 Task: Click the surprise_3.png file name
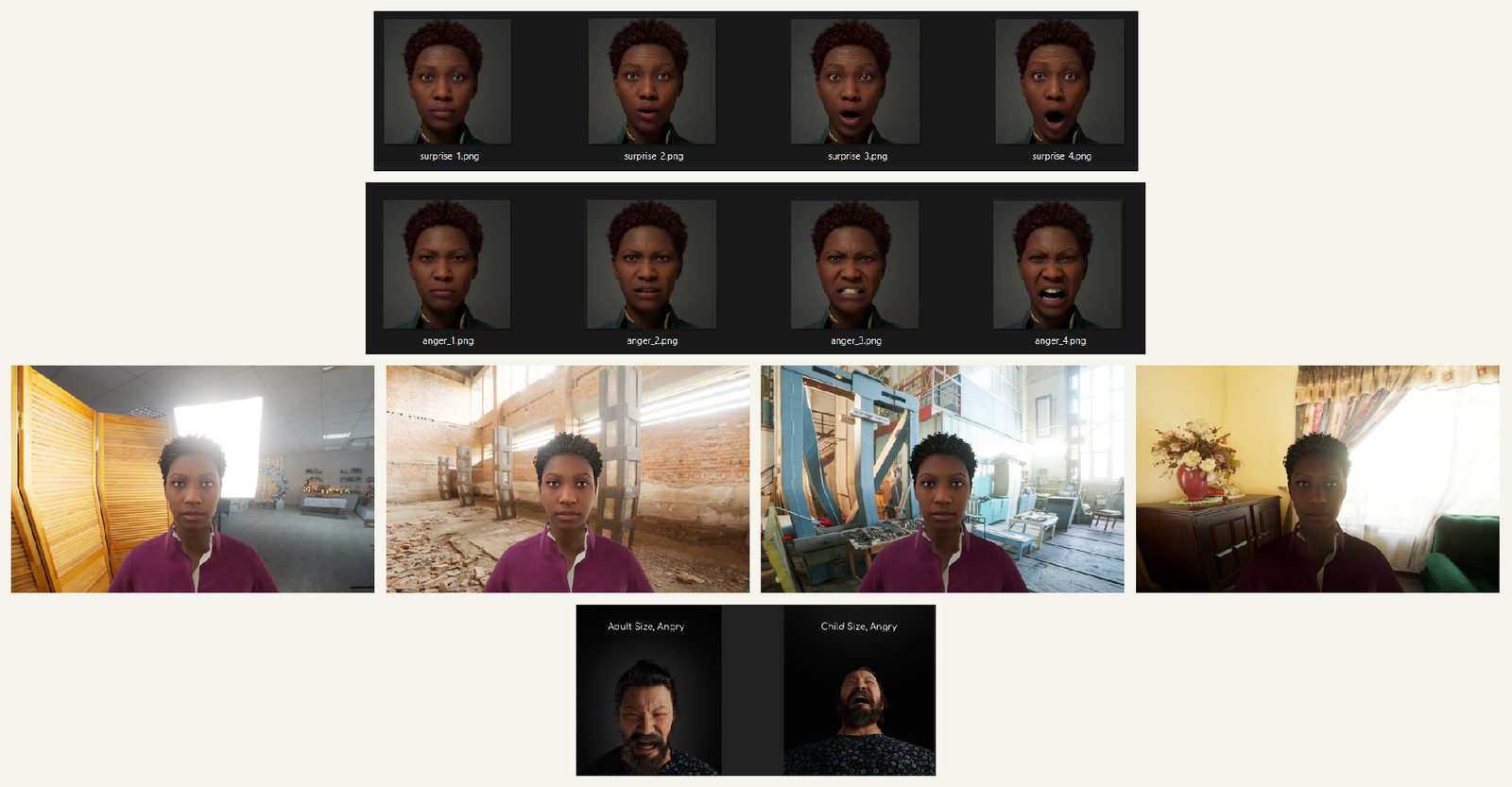[x=857, y=157]
